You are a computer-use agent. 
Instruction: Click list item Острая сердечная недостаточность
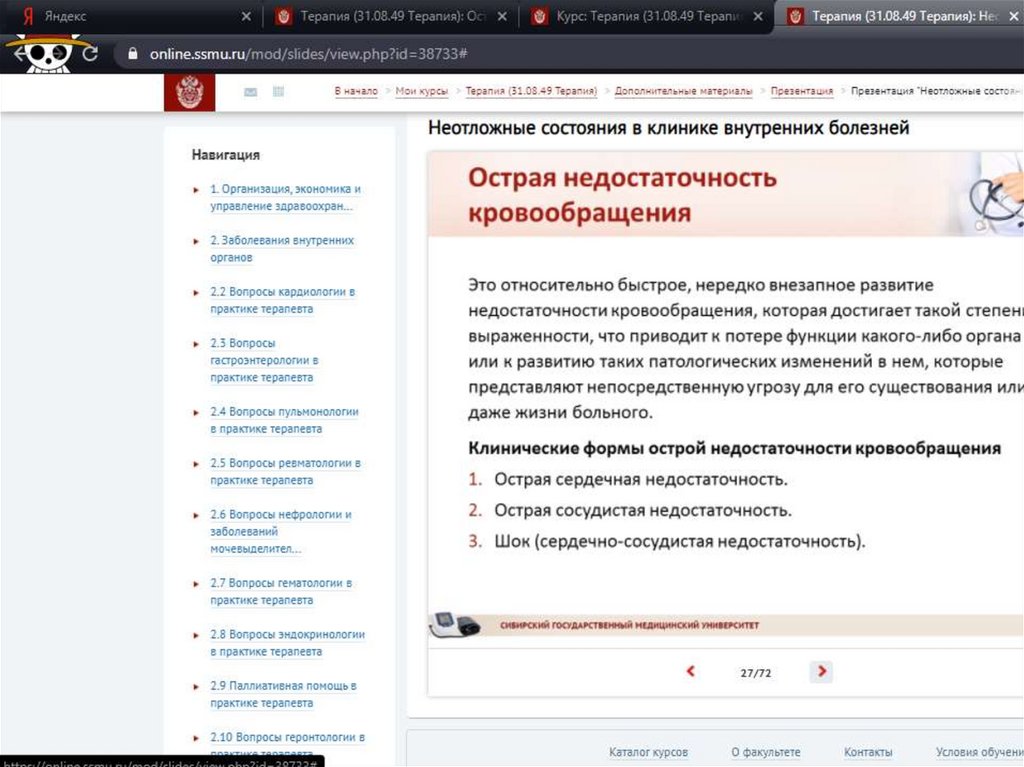pyautogui.click(x=641, y=480)
